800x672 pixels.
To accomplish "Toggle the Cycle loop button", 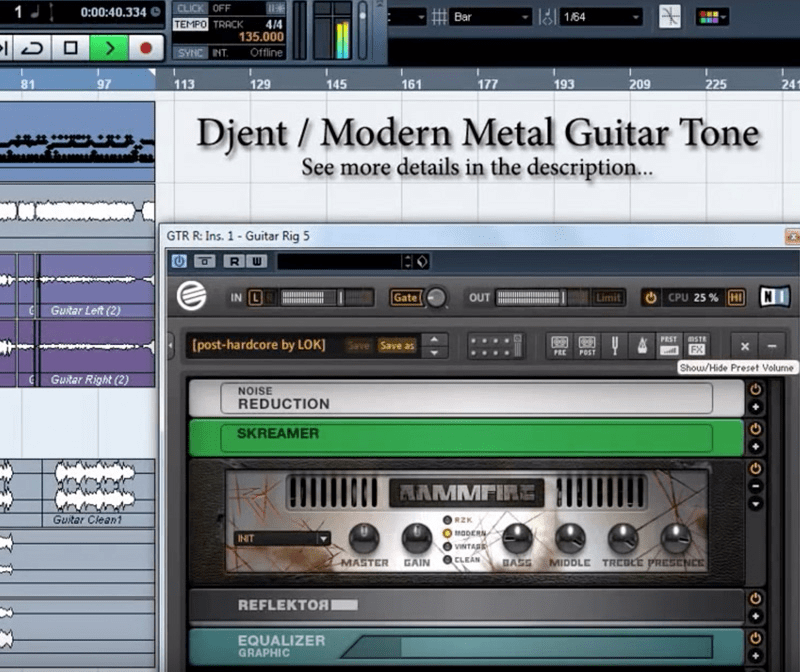I will click(32, 48).
